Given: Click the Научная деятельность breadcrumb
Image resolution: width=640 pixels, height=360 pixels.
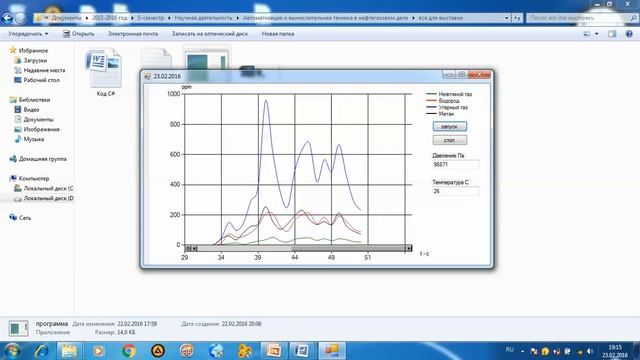Looking at the screenshot, I should pyautogui.click(x=203, y=18).
